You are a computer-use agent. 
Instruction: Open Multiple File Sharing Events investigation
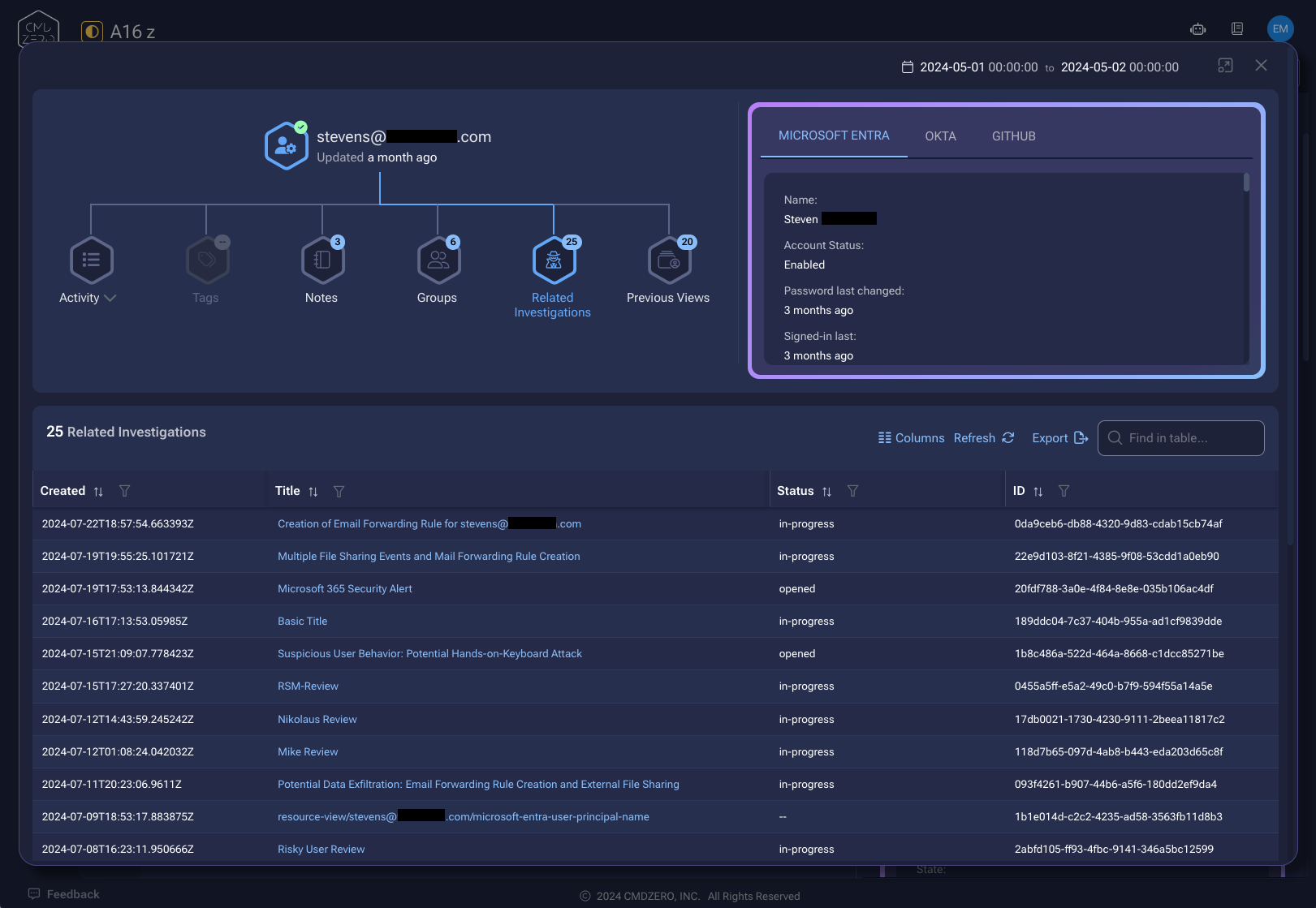[x=429, y=557]
